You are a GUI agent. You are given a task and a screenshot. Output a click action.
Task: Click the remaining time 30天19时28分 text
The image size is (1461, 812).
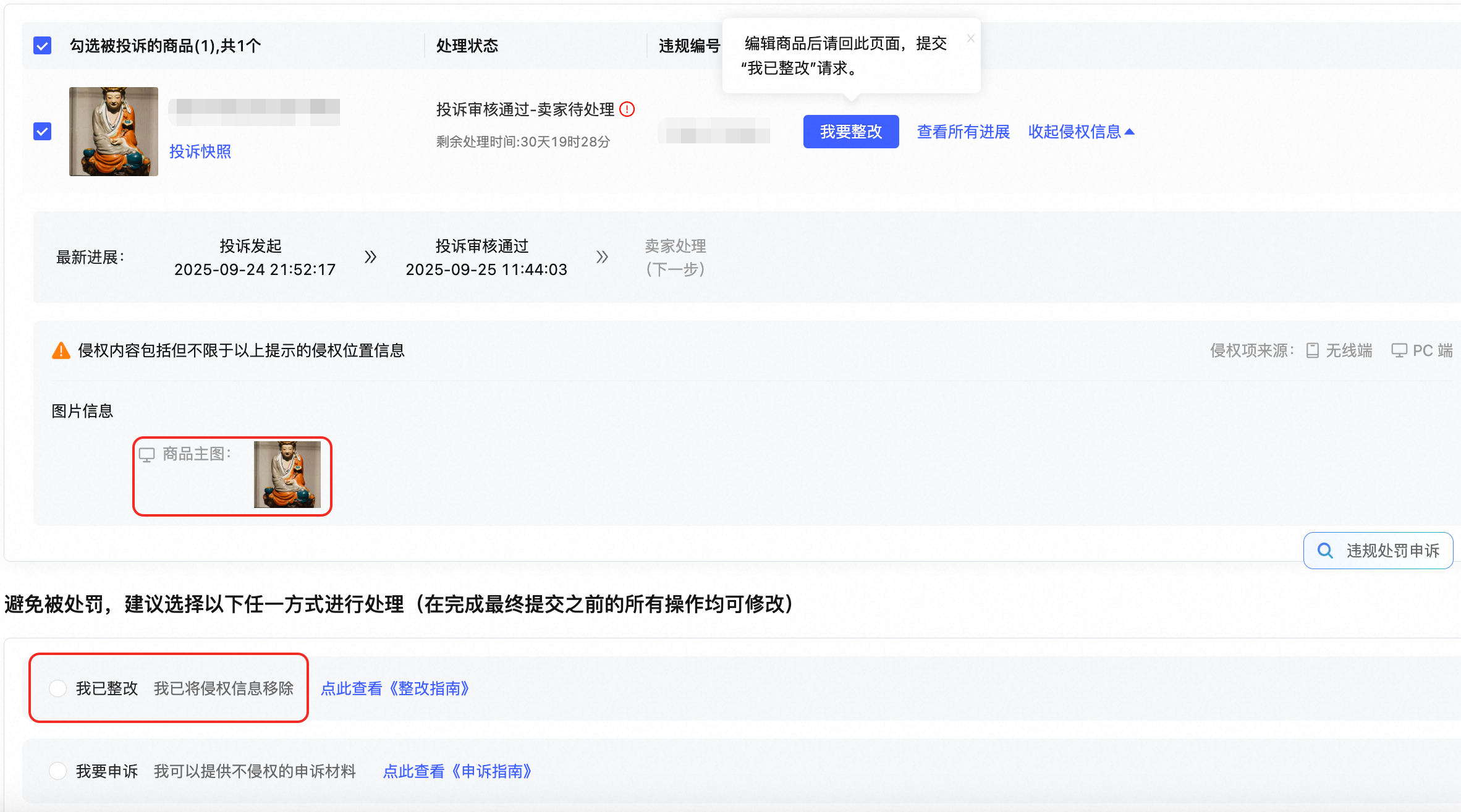pos(523,142)
